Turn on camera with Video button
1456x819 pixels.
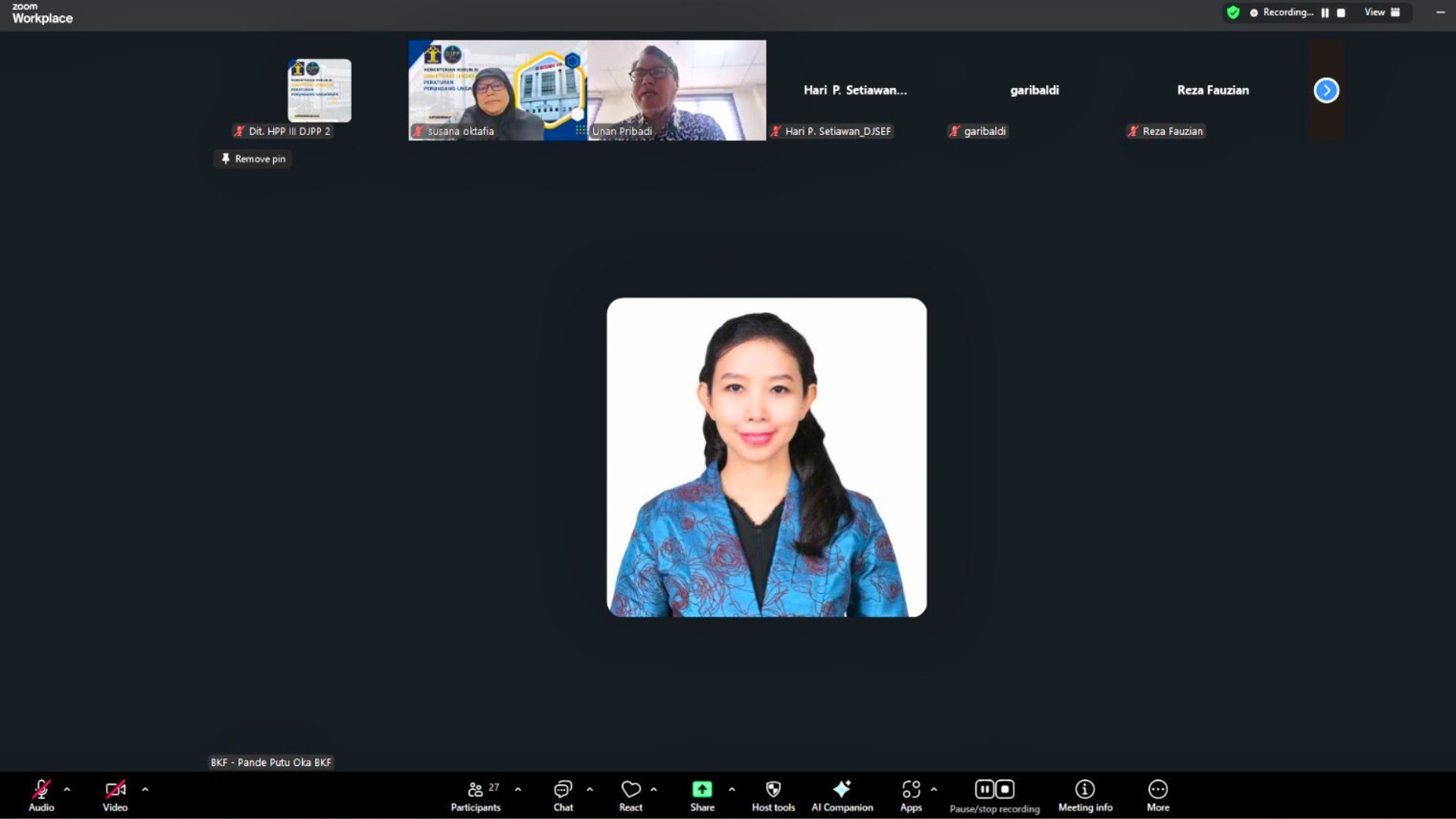[115, 790]
